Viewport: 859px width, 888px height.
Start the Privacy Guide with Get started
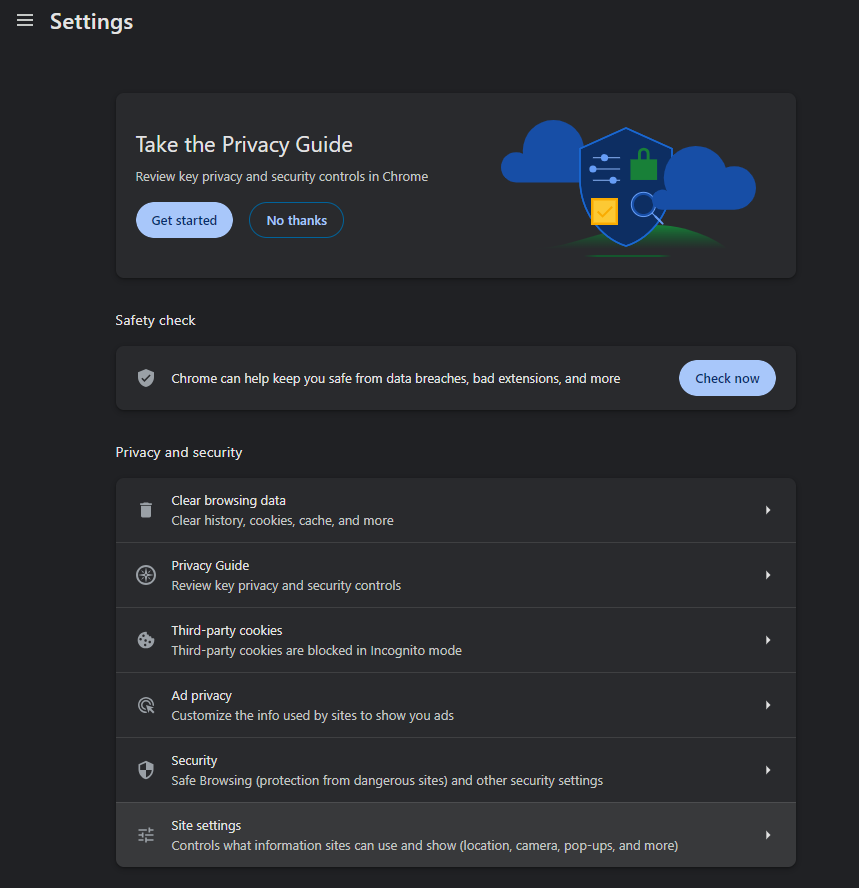(184, 220)
